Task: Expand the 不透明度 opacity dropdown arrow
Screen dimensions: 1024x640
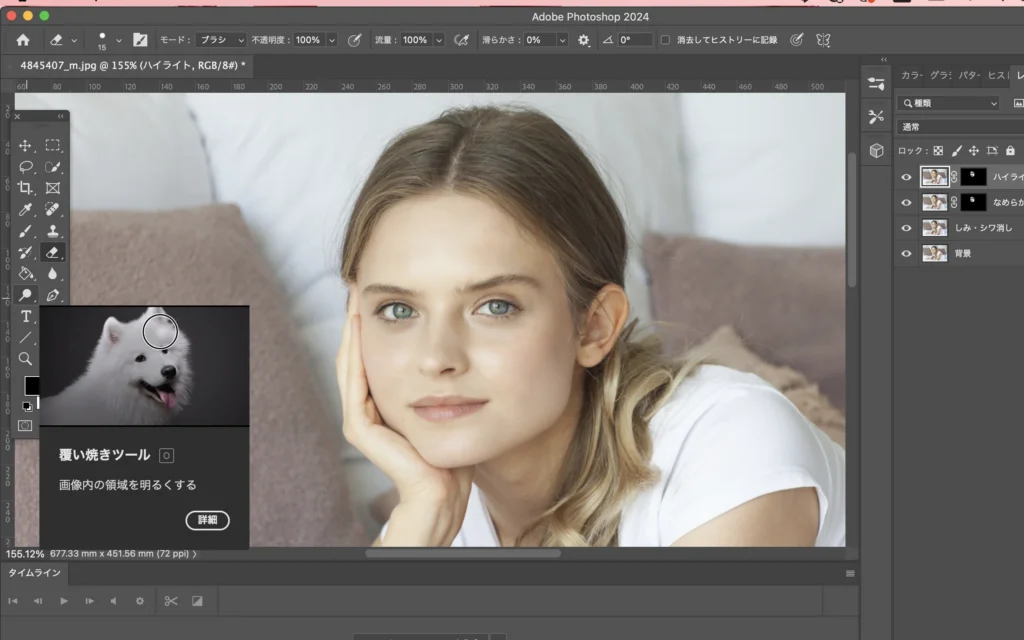Action: [x=330, y=40]
